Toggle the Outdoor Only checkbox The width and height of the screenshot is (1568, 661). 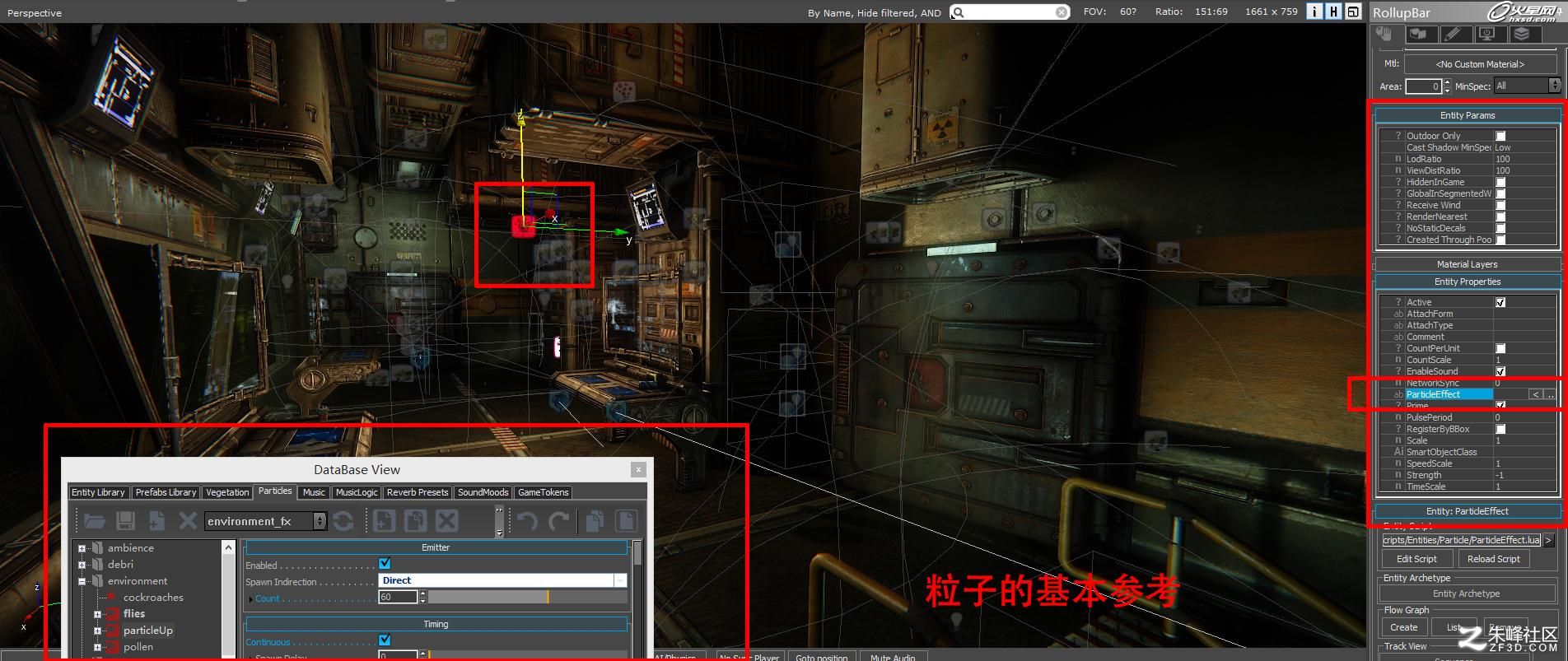pos(1500,136)
